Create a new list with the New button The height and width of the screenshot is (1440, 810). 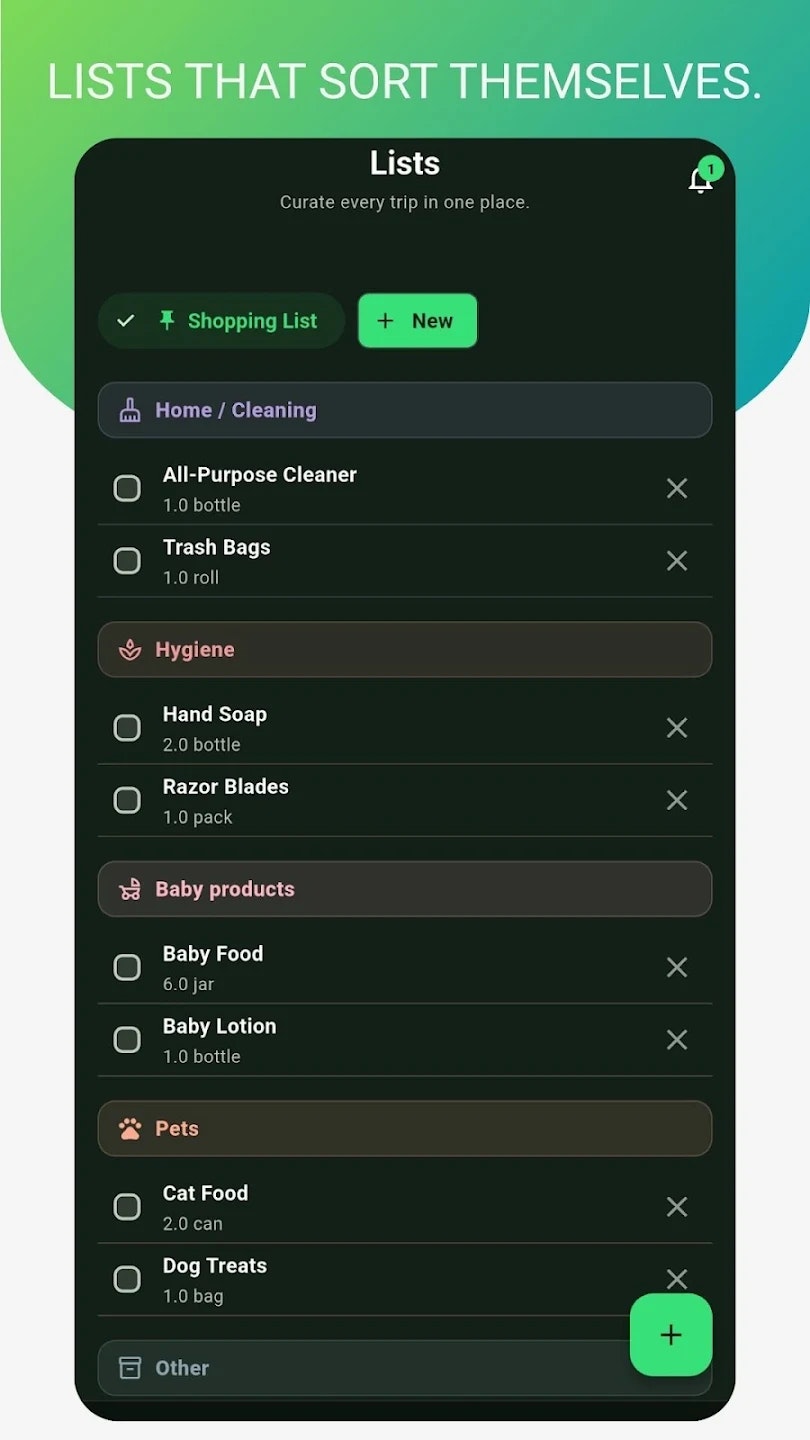[417, 320]
